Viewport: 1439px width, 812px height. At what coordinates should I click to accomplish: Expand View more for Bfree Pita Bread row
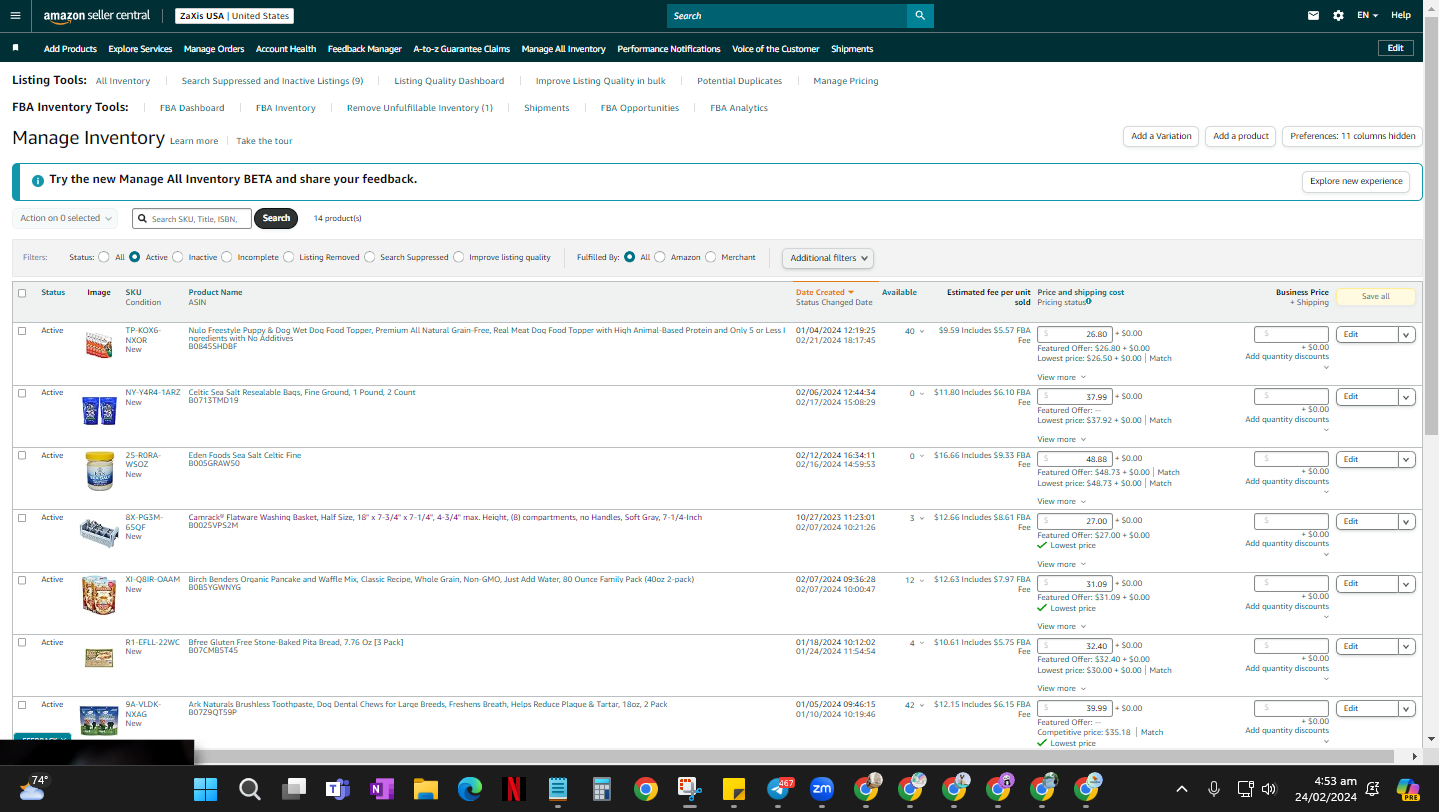[x=1061, y=689]
